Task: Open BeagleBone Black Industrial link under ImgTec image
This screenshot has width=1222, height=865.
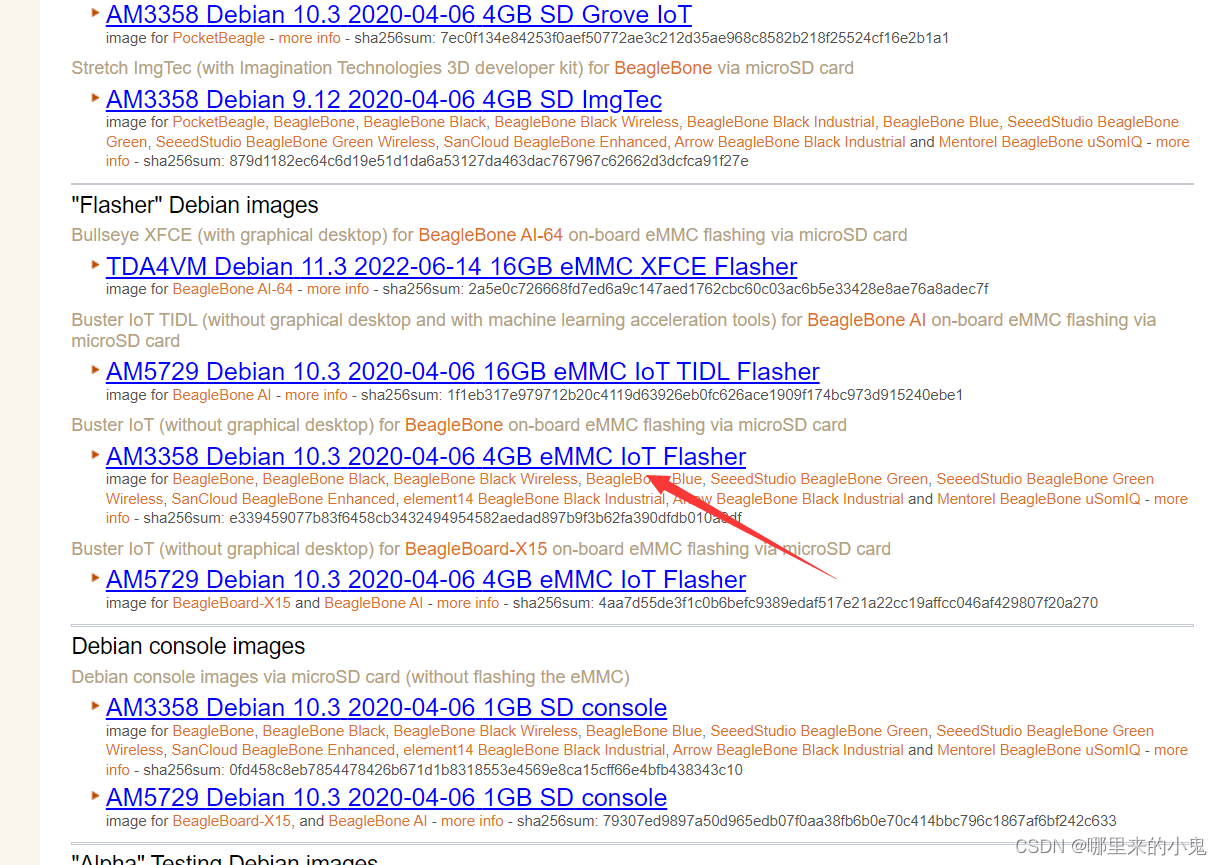Action: (781, 122)
